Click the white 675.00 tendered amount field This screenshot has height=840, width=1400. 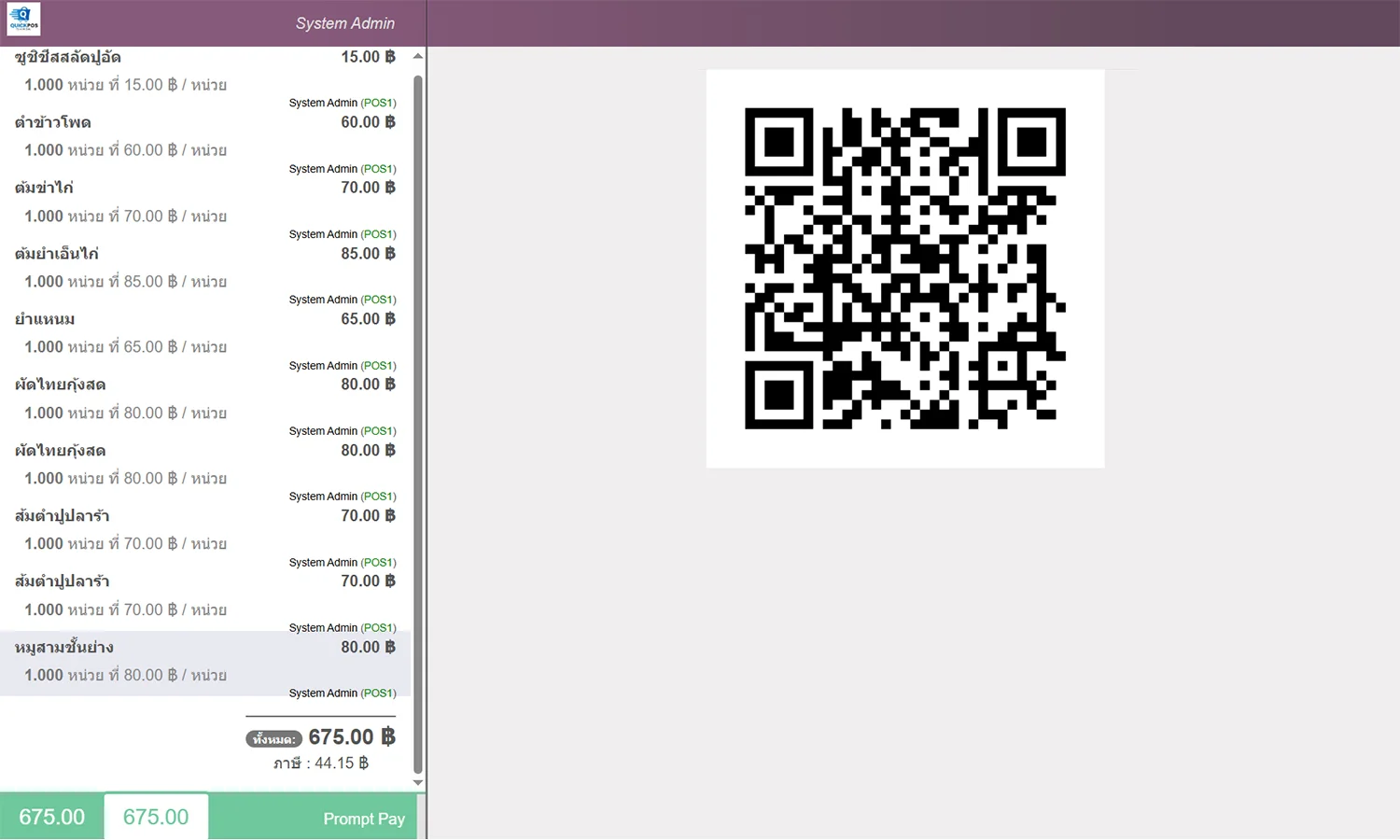(156, 817)
